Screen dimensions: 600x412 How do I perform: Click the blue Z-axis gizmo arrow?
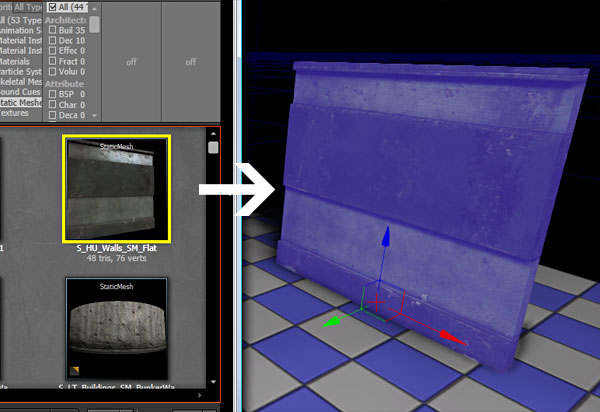pos(386,240)
